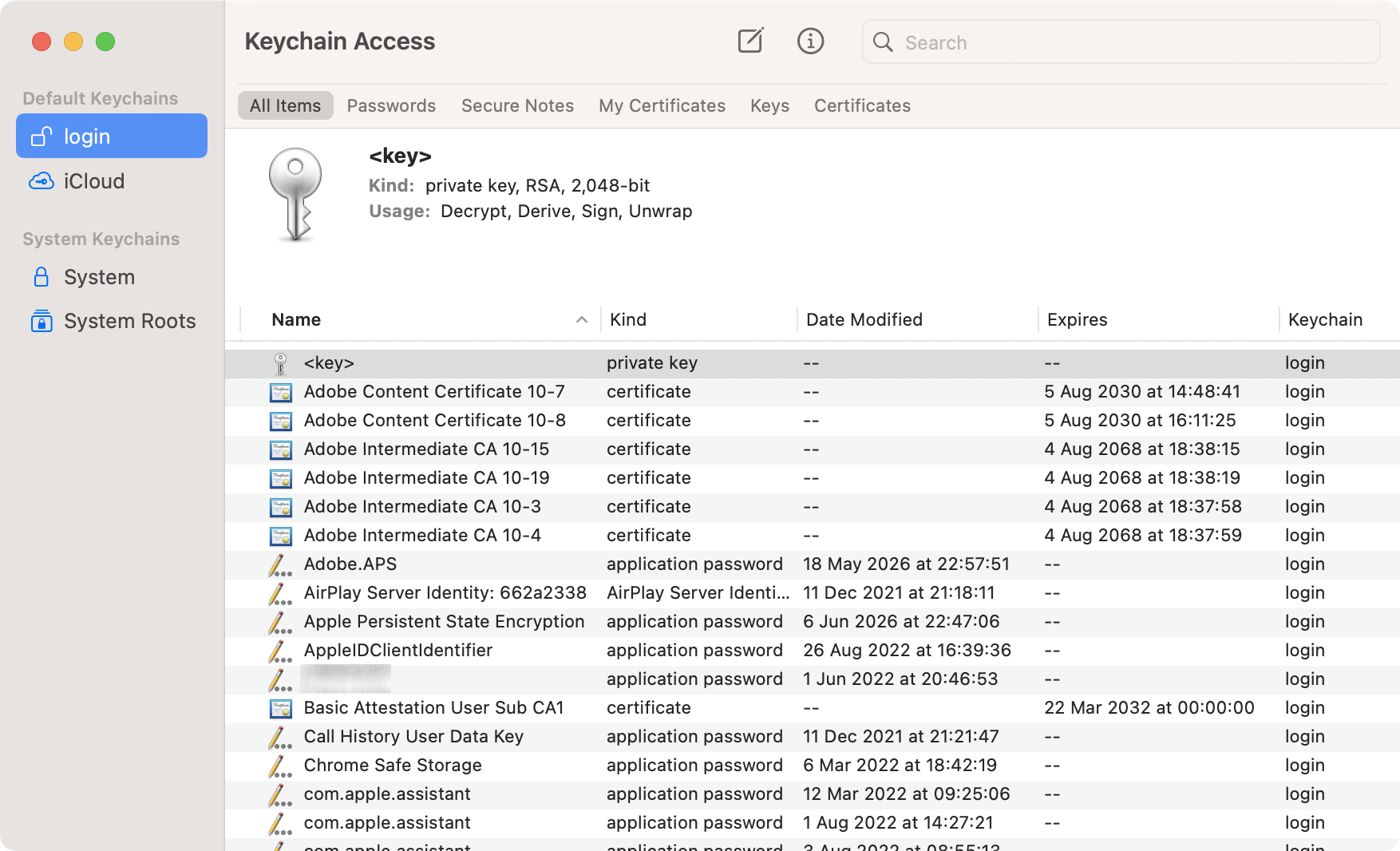Screen dimensions: 1400x851
Task: Click certificate icon for Adobe Intermediate CA 10-3
Action: pos(281,507)
